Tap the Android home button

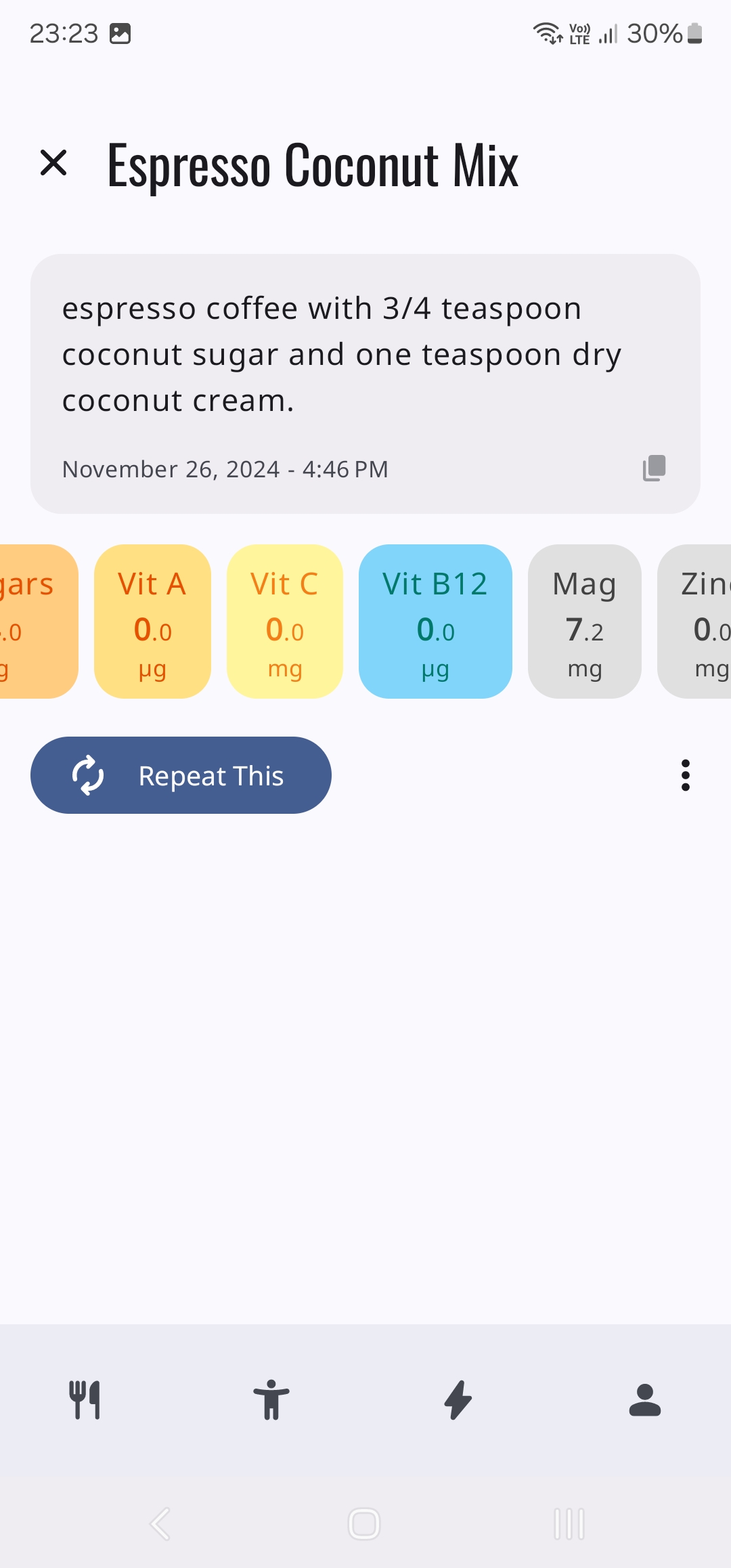(x=364, y=1523)
